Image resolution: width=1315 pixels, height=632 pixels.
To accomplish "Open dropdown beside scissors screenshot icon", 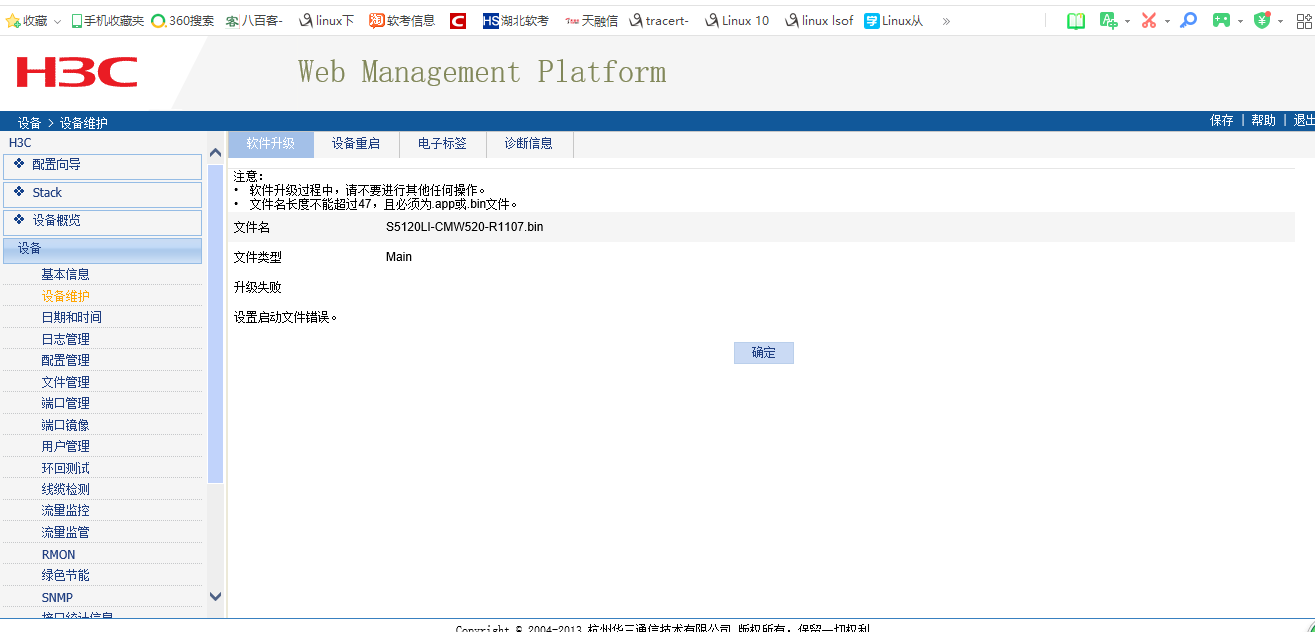I will click(x=1167, y=22).
